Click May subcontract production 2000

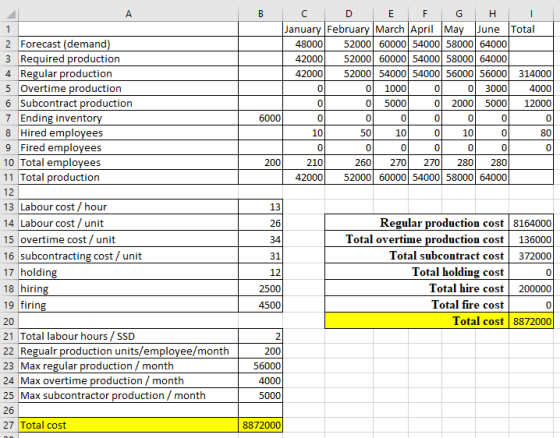pos(459,103)
